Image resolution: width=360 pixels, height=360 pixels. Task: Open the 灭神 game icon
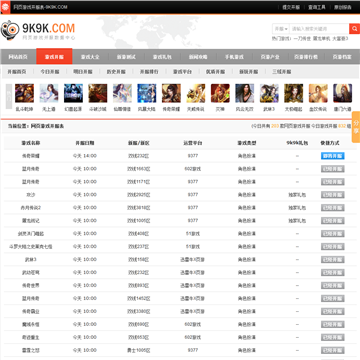click(x=220, y=93)
